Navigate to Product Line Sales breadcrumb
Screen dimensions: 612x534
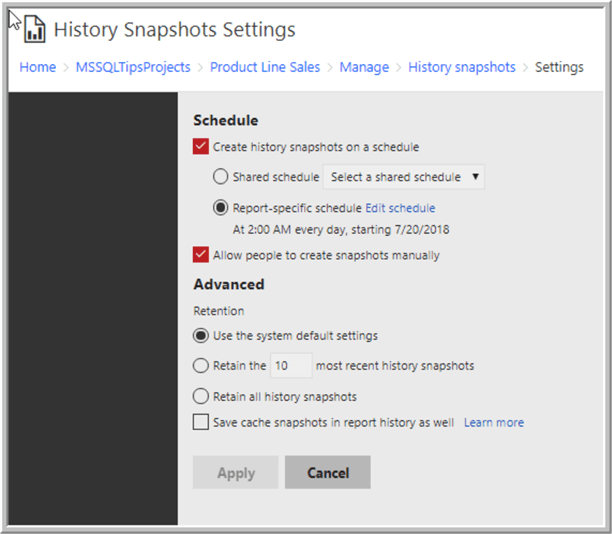coord(265,67)
